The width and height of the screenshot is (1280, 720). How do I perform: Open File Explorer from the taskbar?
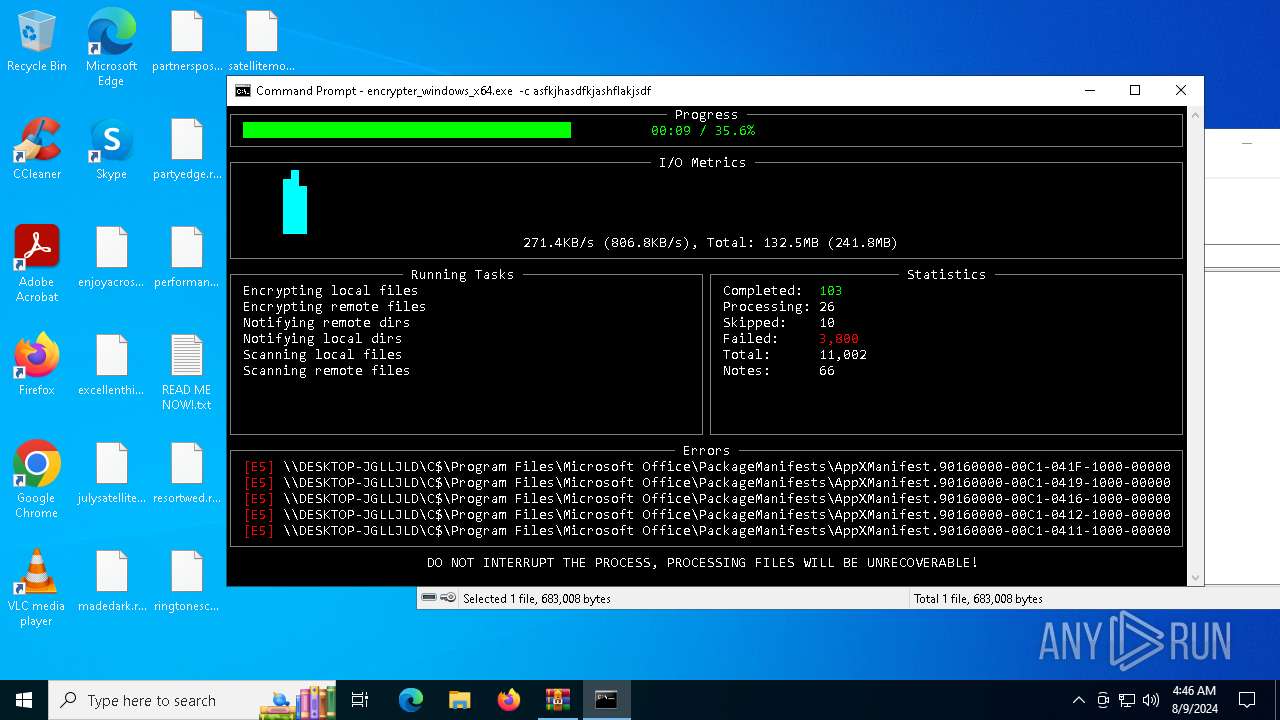point(460,700)
